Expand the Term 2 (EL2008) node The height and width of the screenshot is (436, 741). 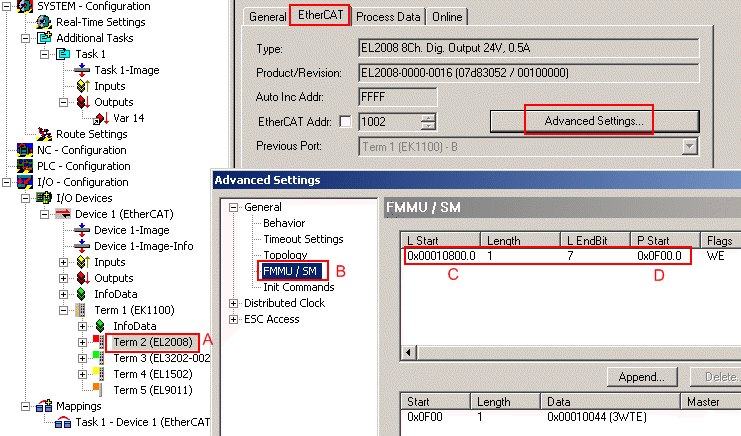pos(82,342)
